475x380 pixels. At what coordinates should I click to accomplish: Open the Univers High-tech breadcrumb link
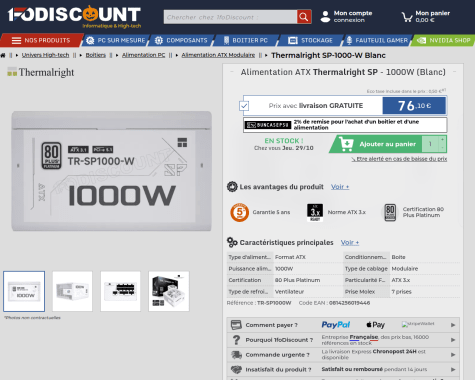click(x=45, y=55)
